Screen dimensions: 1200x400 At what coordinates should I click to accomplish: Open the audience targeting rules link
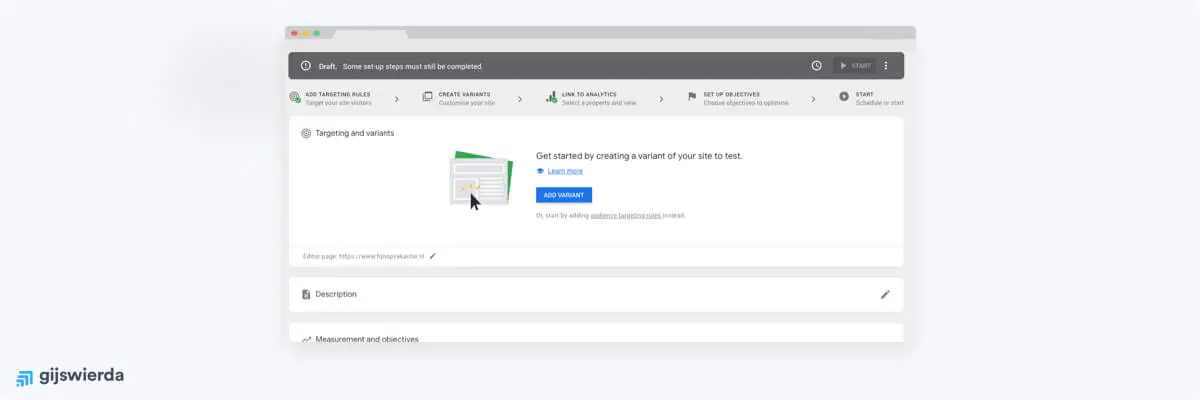point(624,215)
